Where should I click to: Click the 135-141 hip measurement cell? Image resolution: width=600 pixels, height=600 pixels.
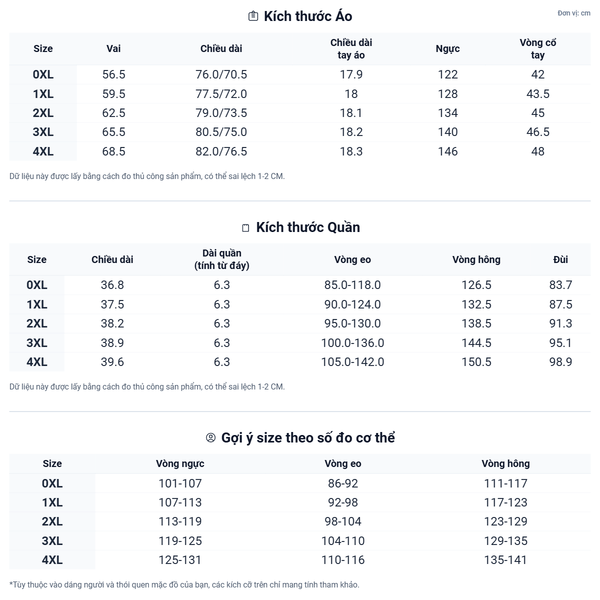(505, 560)
